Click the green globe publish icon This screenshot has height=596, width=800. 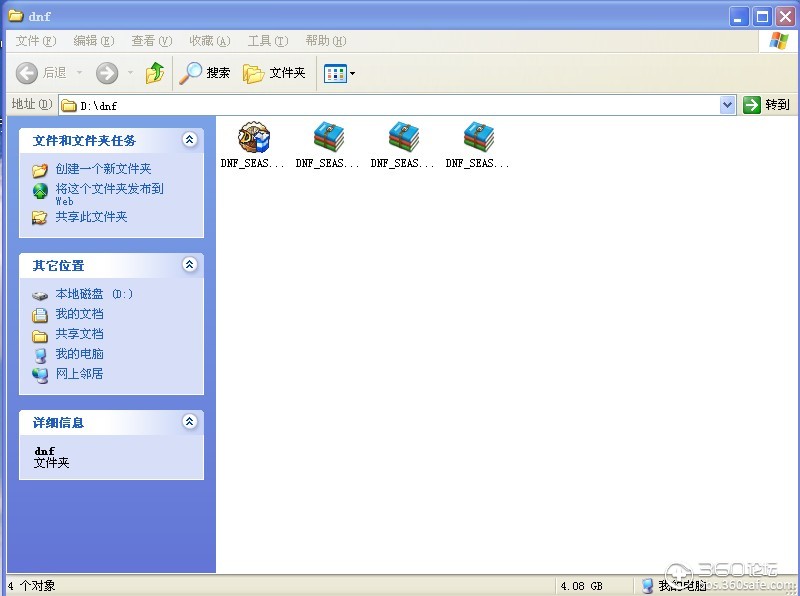tap(40, 191)
